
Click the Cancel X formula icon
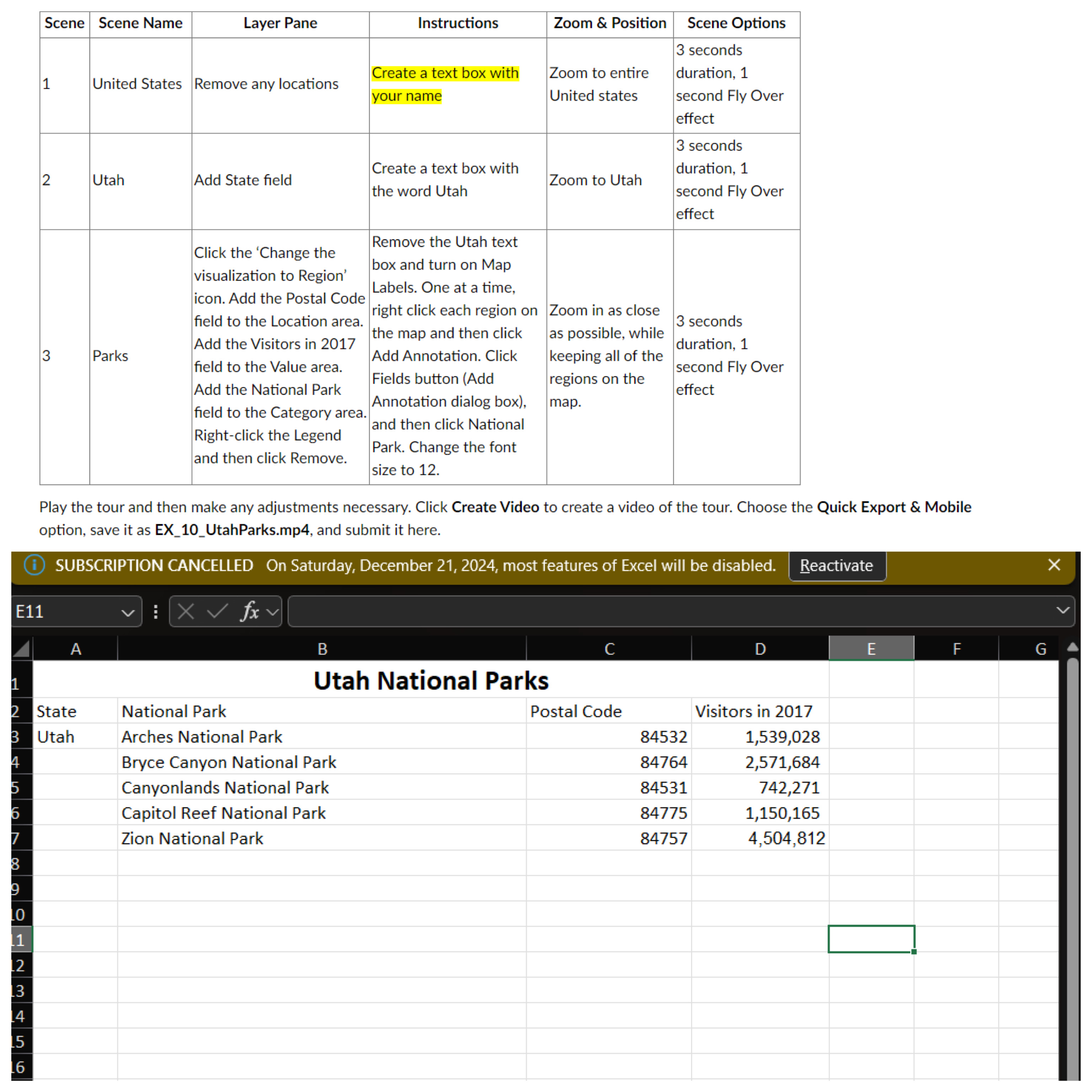pos(186,611)
